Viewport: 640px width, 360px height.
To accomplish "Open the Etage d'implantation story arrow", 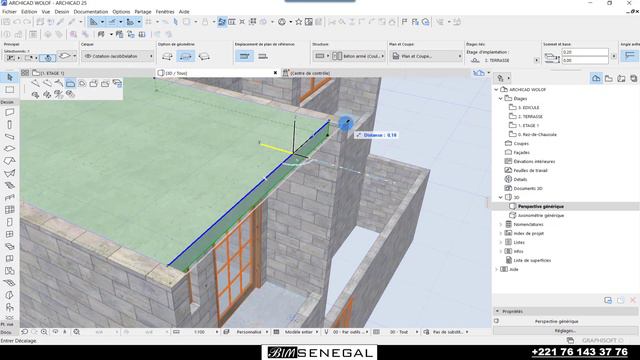I will point(536,60).
